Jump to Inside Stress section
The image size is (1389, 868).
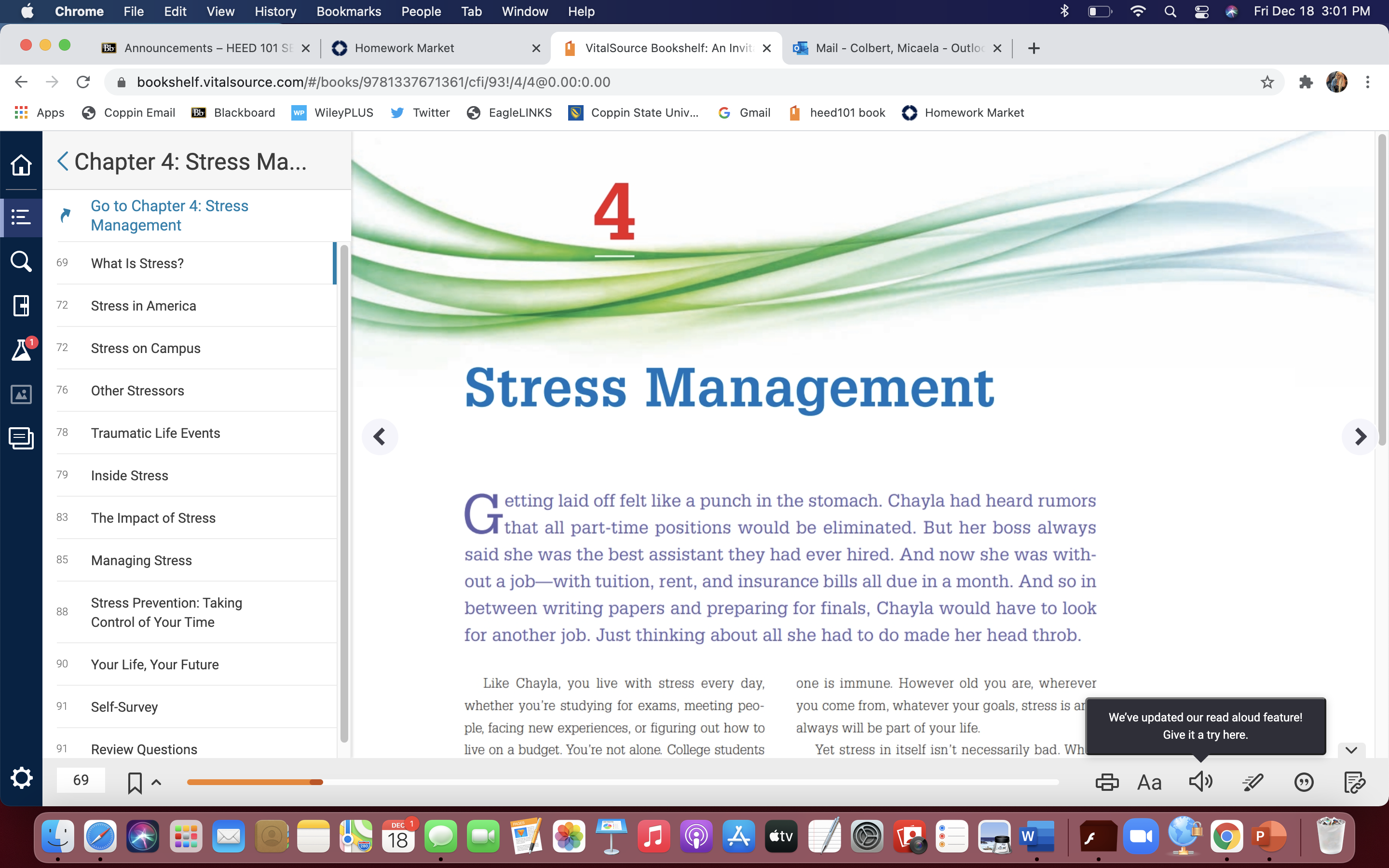coord(196,476)
